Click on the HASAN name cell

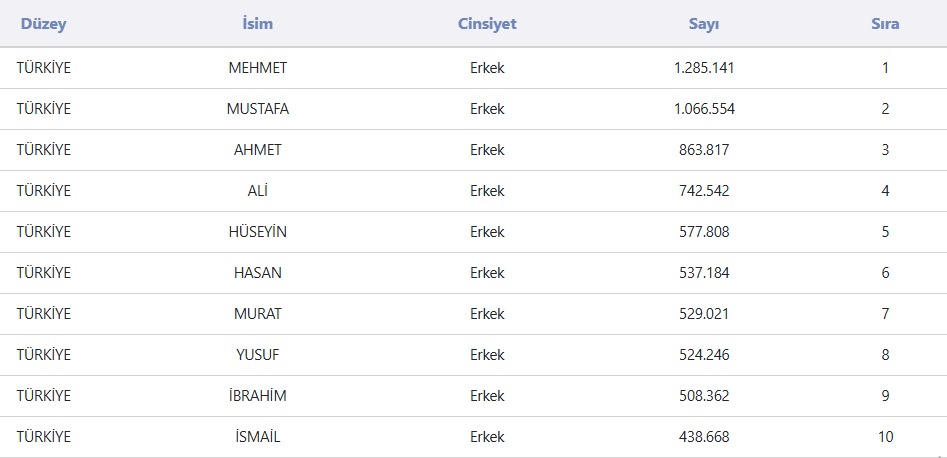pos(257,273)
